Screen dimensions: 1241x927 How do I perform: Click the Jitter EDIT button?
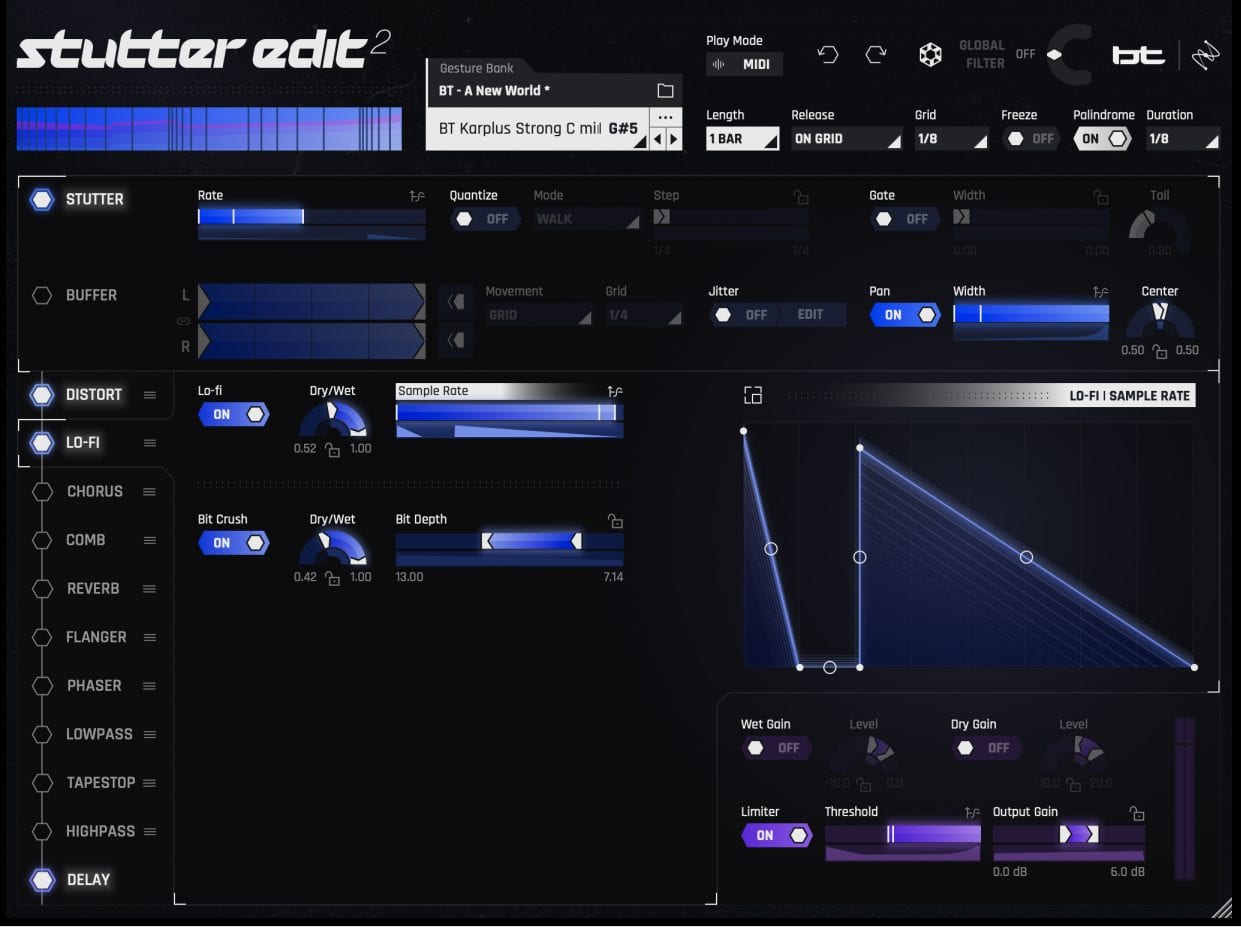point(810,315)
